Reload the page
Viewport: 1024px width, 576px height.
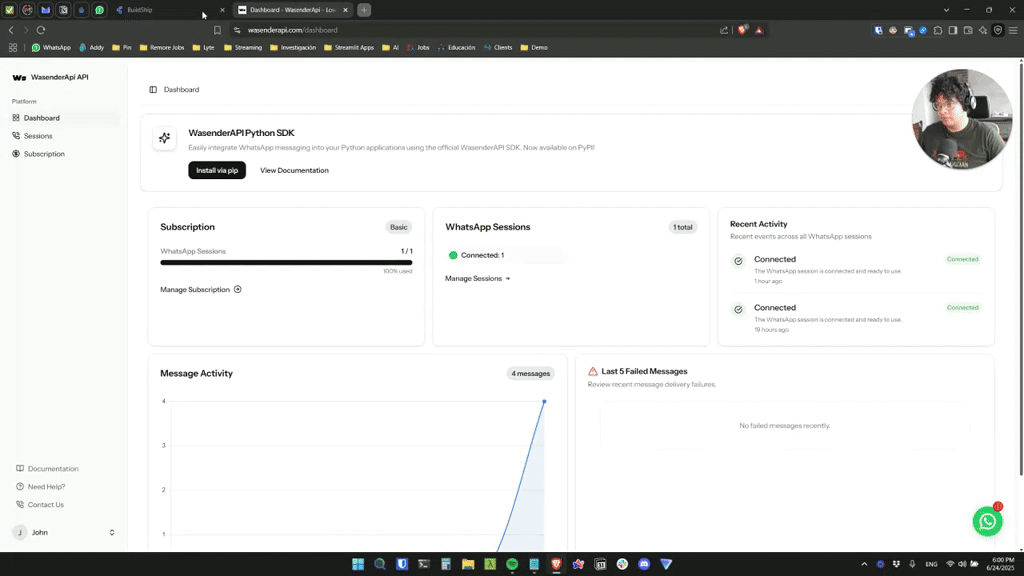point(41,30)
